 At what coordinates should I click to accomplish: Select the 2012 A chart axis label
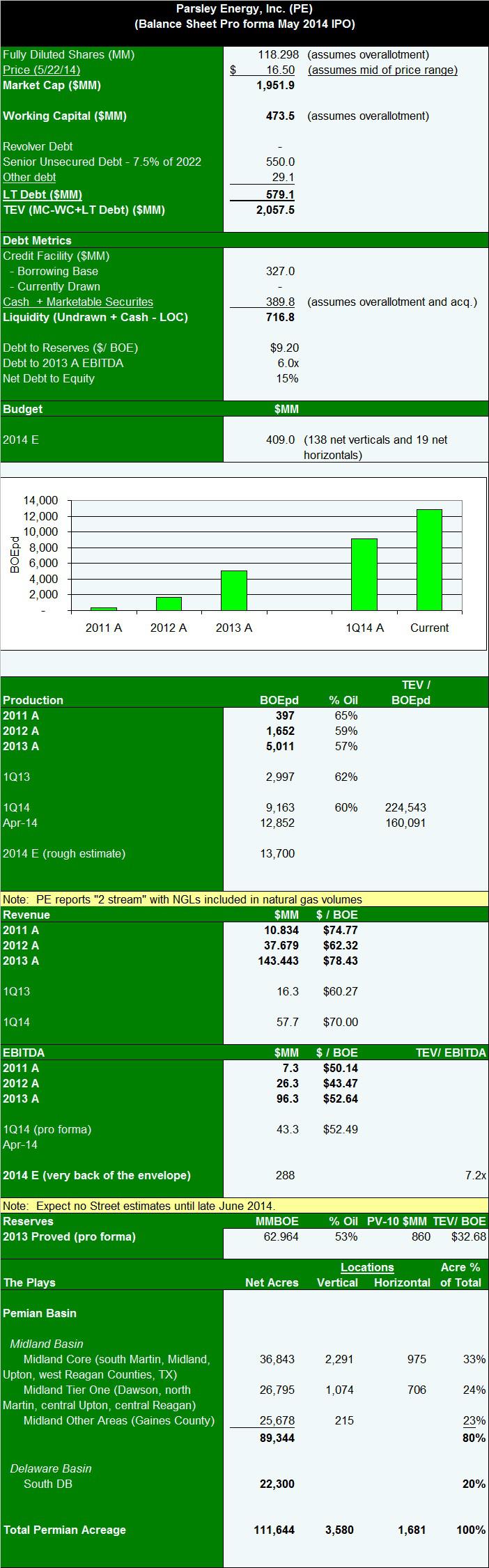pos(169,628)
